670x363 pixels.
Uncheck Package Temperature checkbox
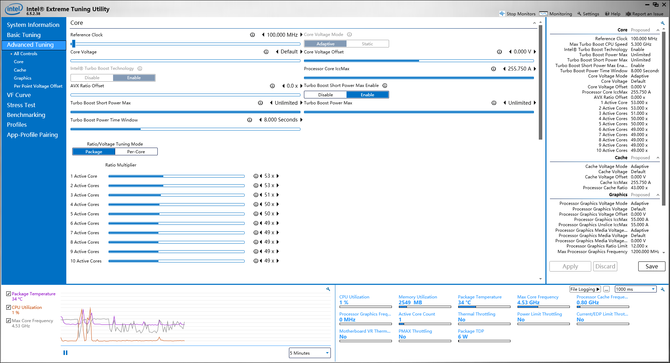[9, 294]
